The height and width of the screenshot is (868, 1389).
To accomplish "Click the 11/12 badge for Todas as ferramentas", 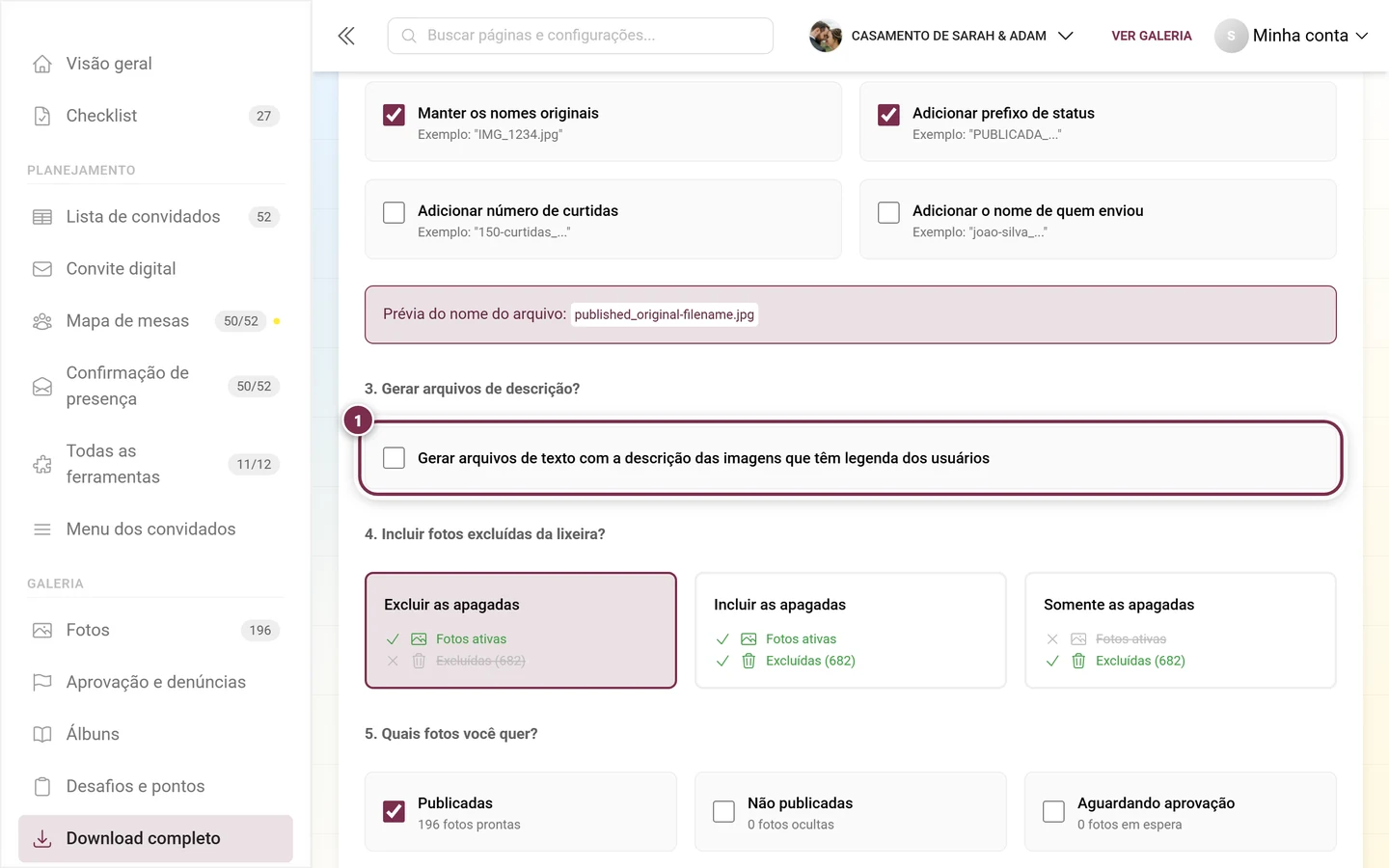I will pos(254,465).
